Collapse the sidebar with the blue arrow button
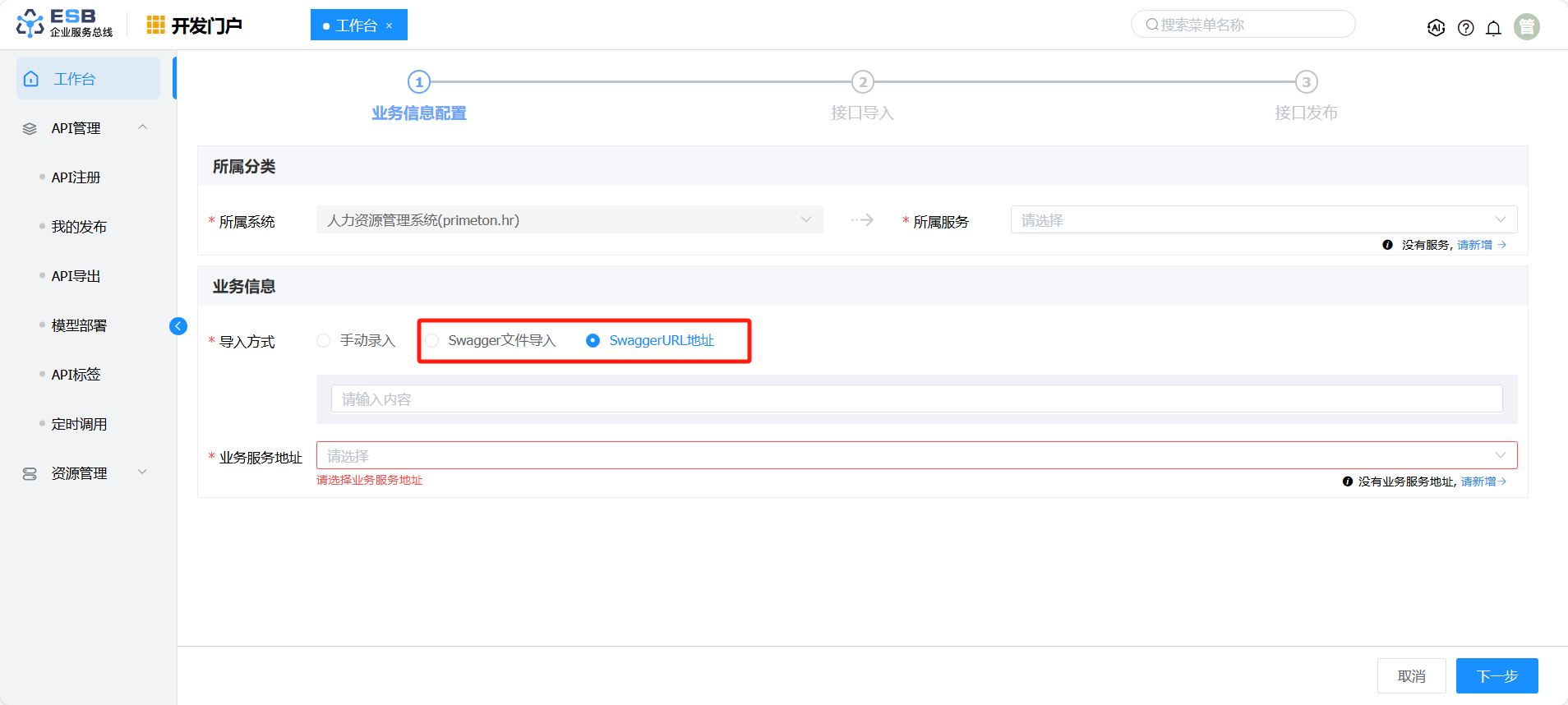1568x705 pixels. click(x=178, y=326)
